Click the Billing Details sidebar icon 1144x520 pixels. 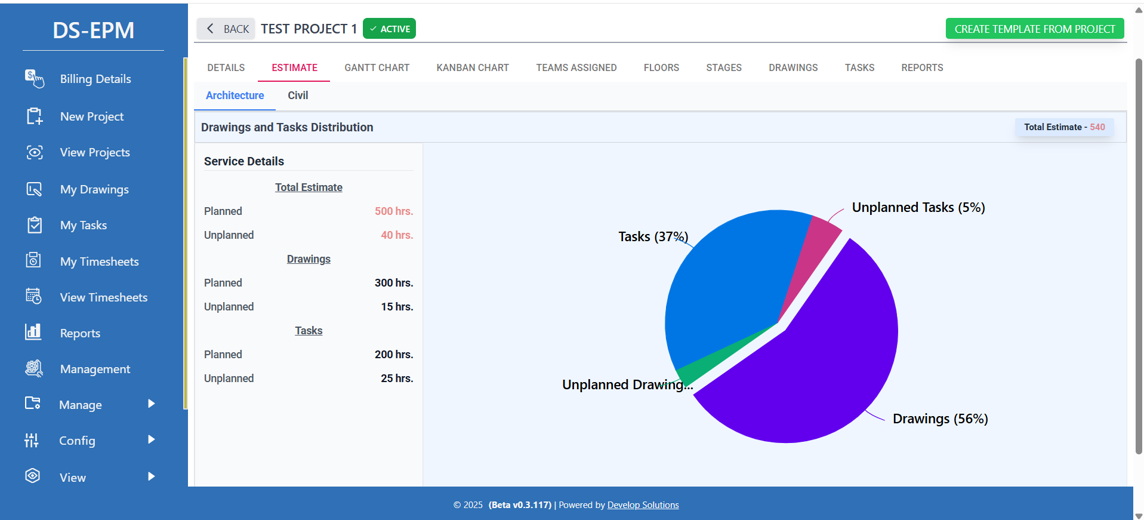pyautogui.click(x=34, y=79)
